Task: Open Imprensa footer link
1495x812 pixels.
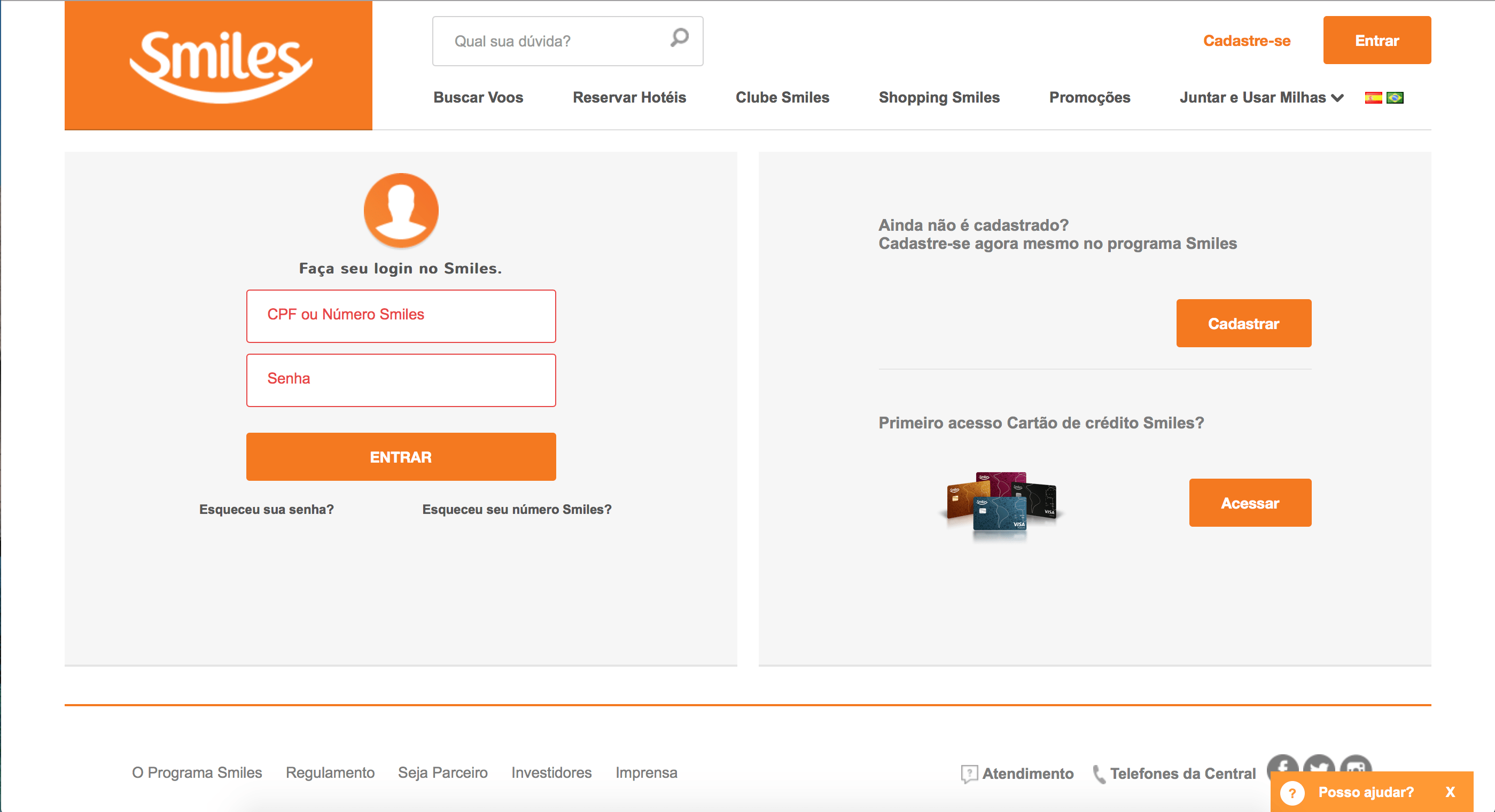Action: click(646, 772)
